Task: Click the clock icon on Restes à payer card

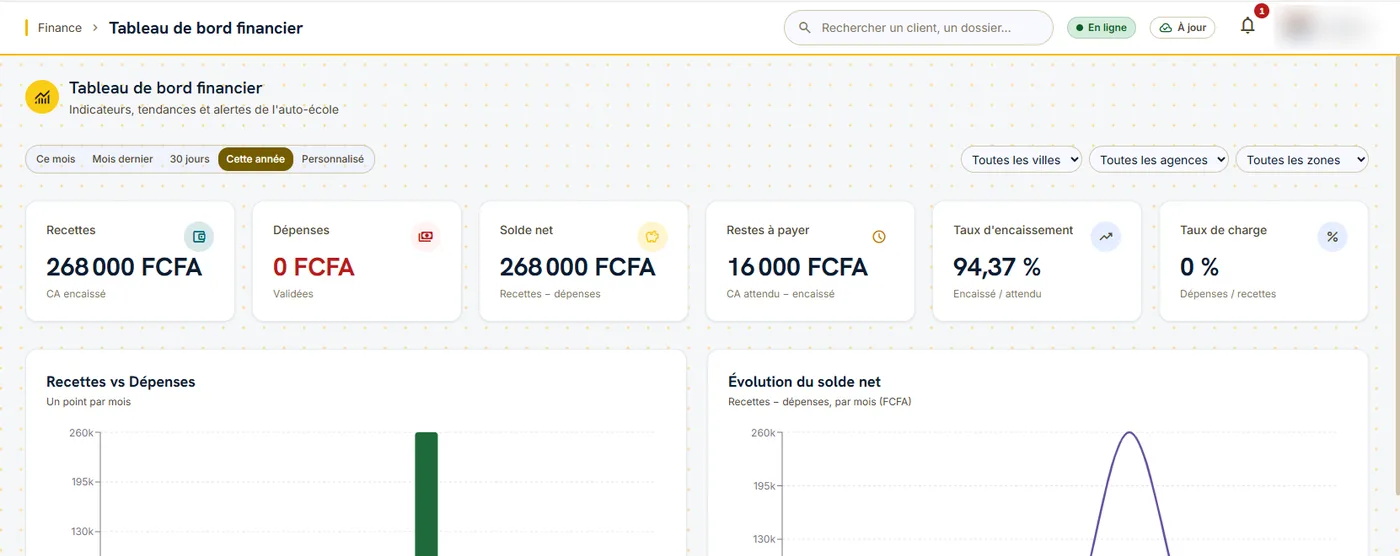Action: (879, 237)
